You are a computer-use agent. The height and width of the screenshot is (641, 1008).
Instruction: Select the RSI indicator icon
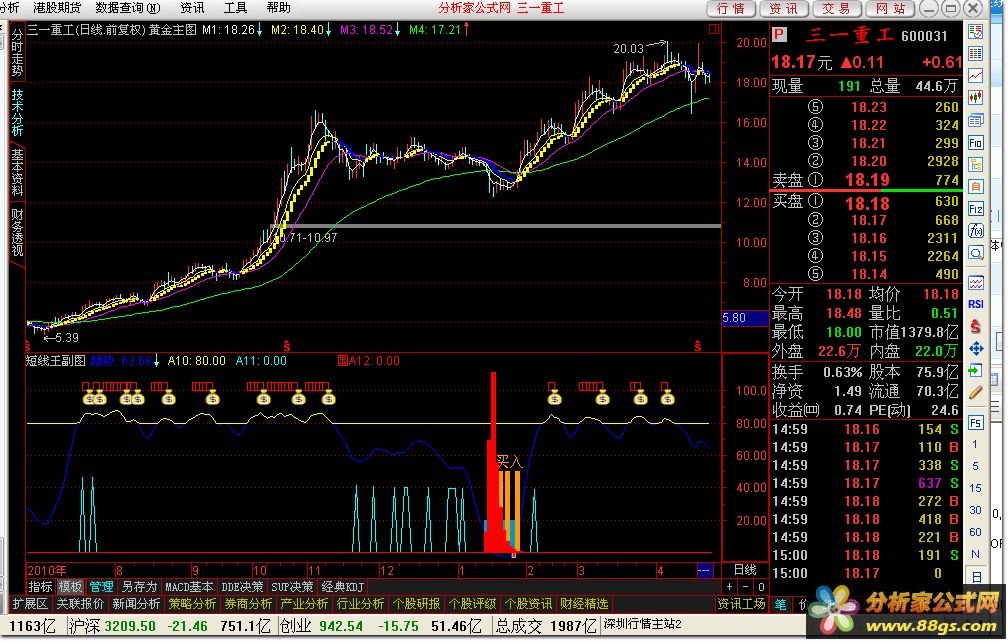click(x=976, y=304)
